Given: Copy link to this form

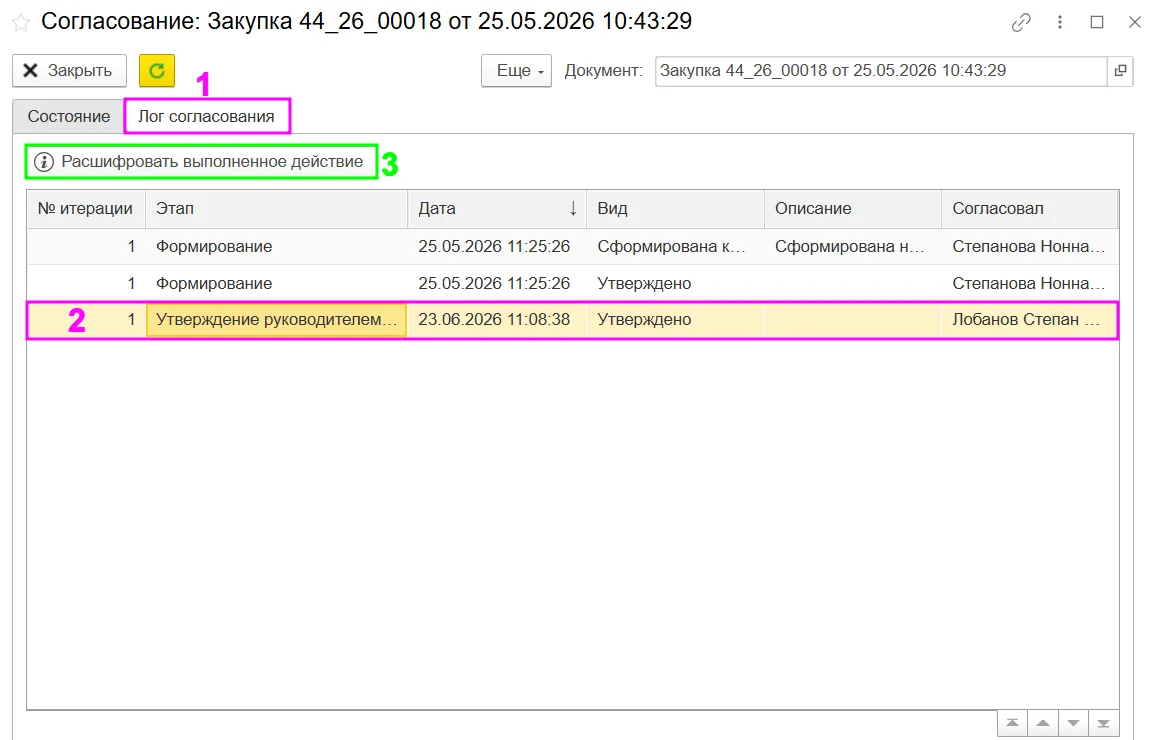Looking at the screenshot, I should click(x=1021, y=23).
